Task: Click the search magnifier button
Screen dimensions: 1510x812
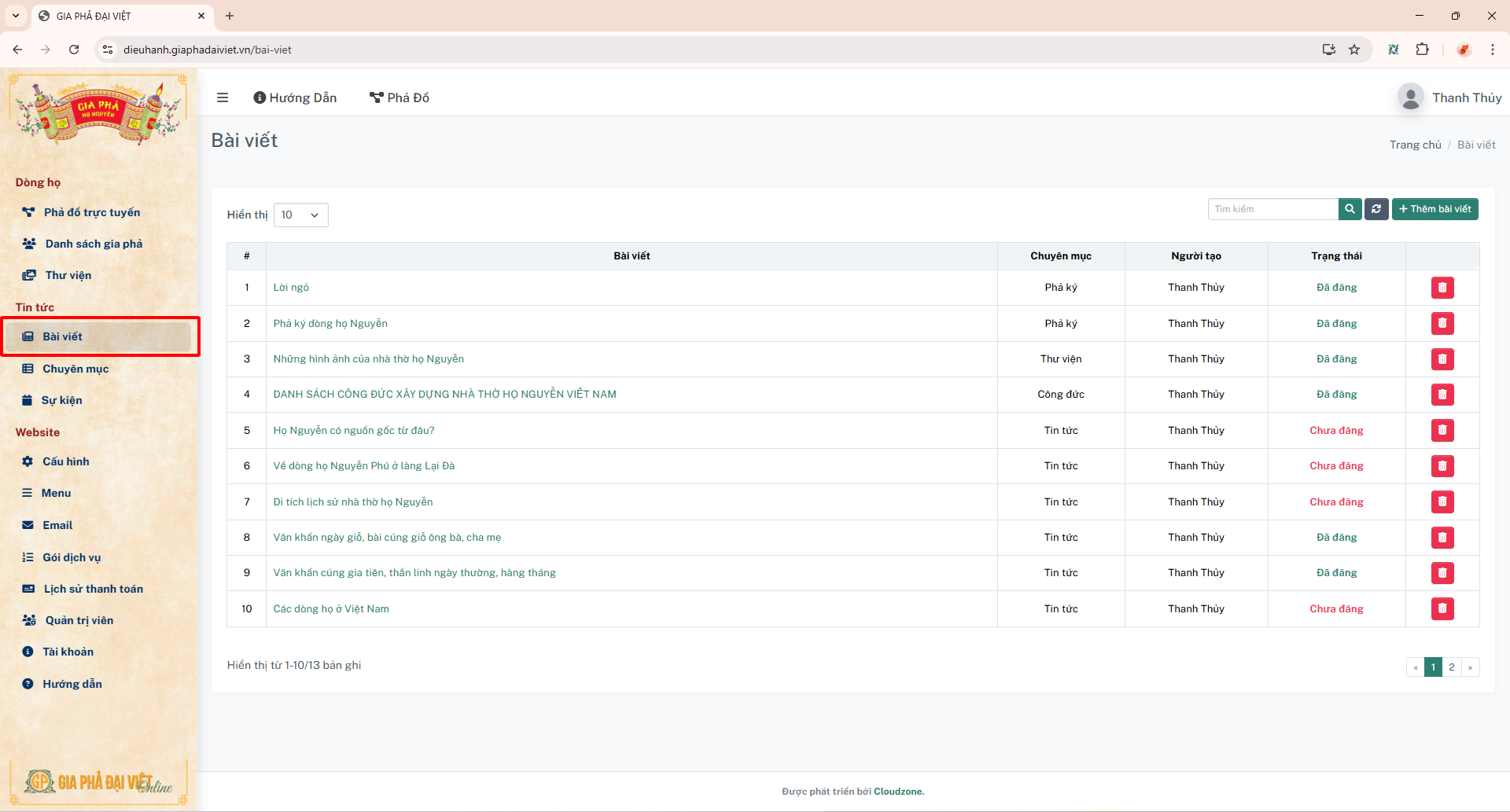Action: pos(1350,209)
